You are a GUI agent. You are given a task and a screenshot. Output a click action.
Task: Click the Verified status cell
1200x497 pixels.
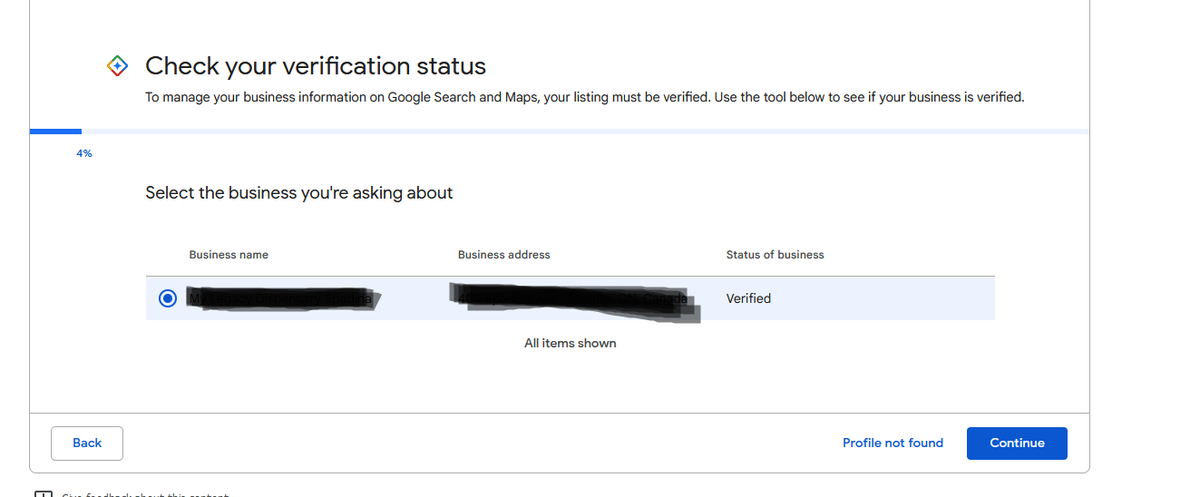pos(748,298)
